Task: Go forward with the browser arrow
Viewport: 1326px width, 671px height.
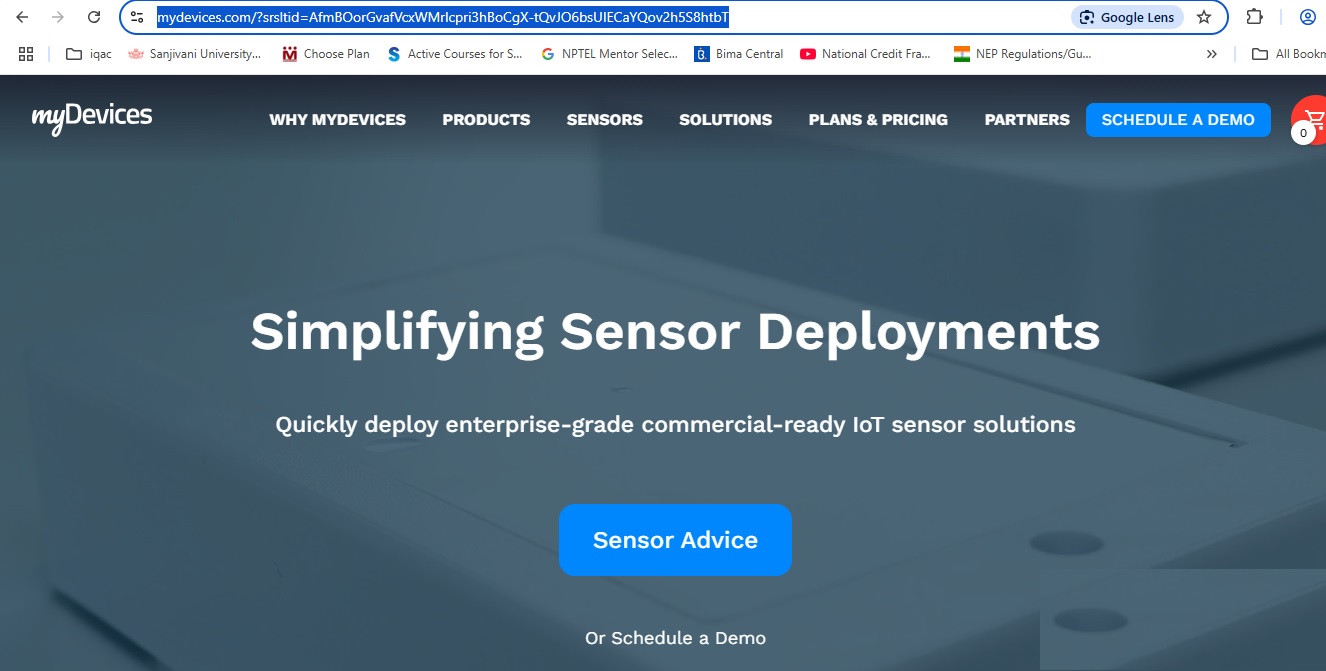Action: [x=58, y=17]
